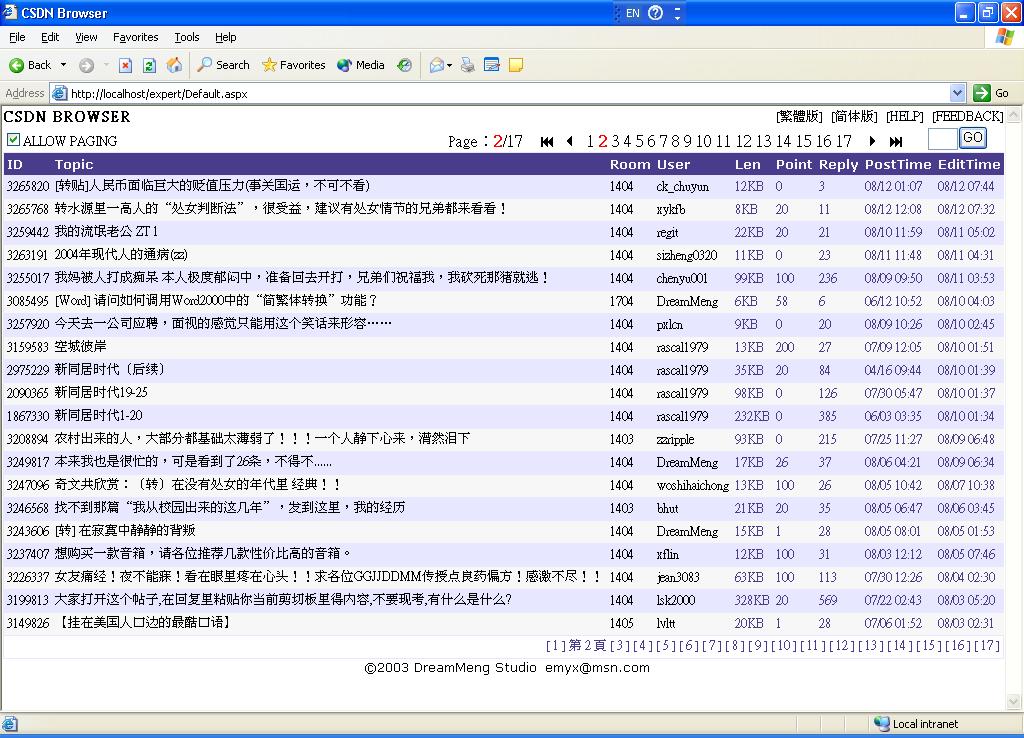Select page 17 in top pager
The width and height of the screenshot is (1024, 738).
(x=844, y=141)
